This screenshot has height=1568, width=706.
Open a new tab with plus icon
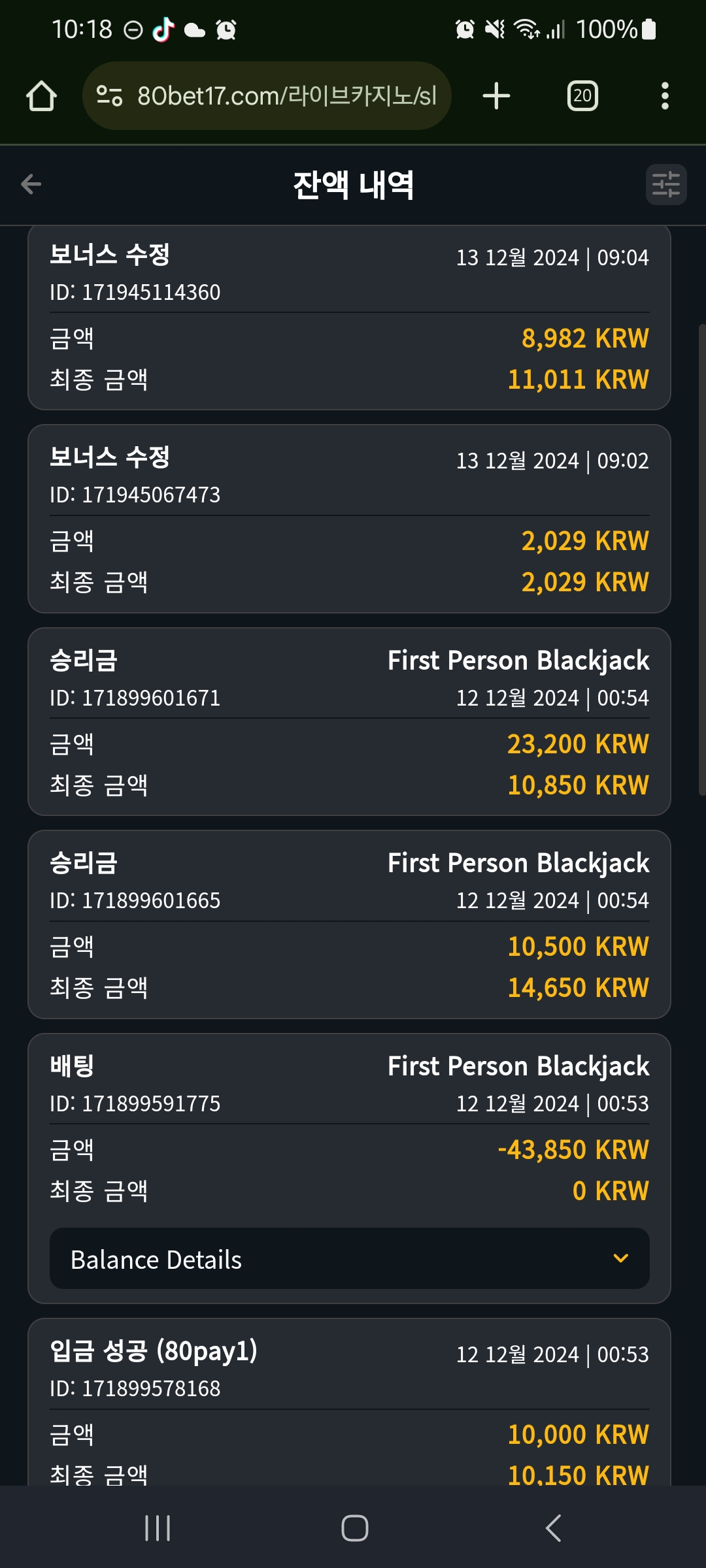(x=496, y=96)
